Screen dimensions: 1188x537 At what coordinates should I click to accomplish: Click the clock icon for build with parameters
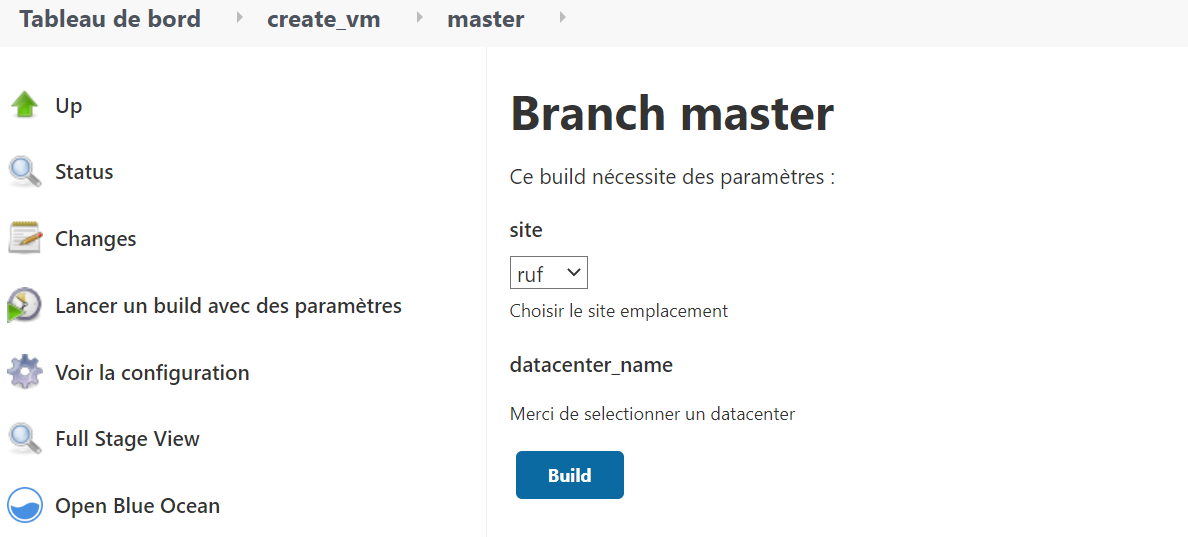tap(24, 306)
